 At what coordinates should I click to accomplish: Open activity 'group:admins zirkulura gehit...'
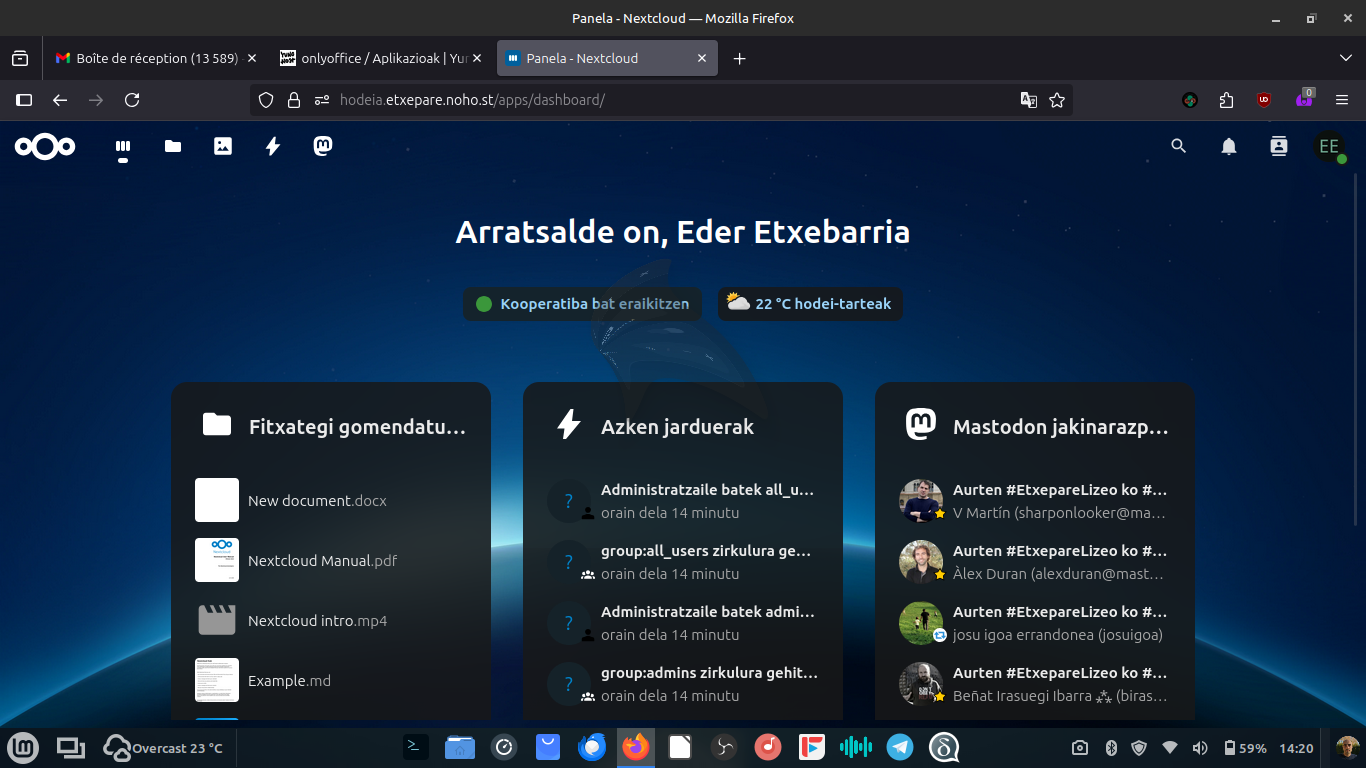[683, 684]
